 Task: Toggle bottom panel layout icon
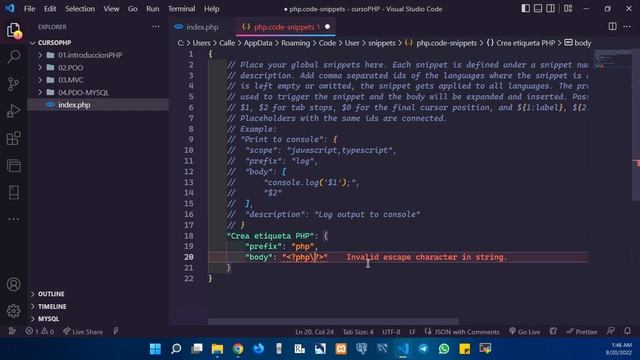[x=538, y=8]
